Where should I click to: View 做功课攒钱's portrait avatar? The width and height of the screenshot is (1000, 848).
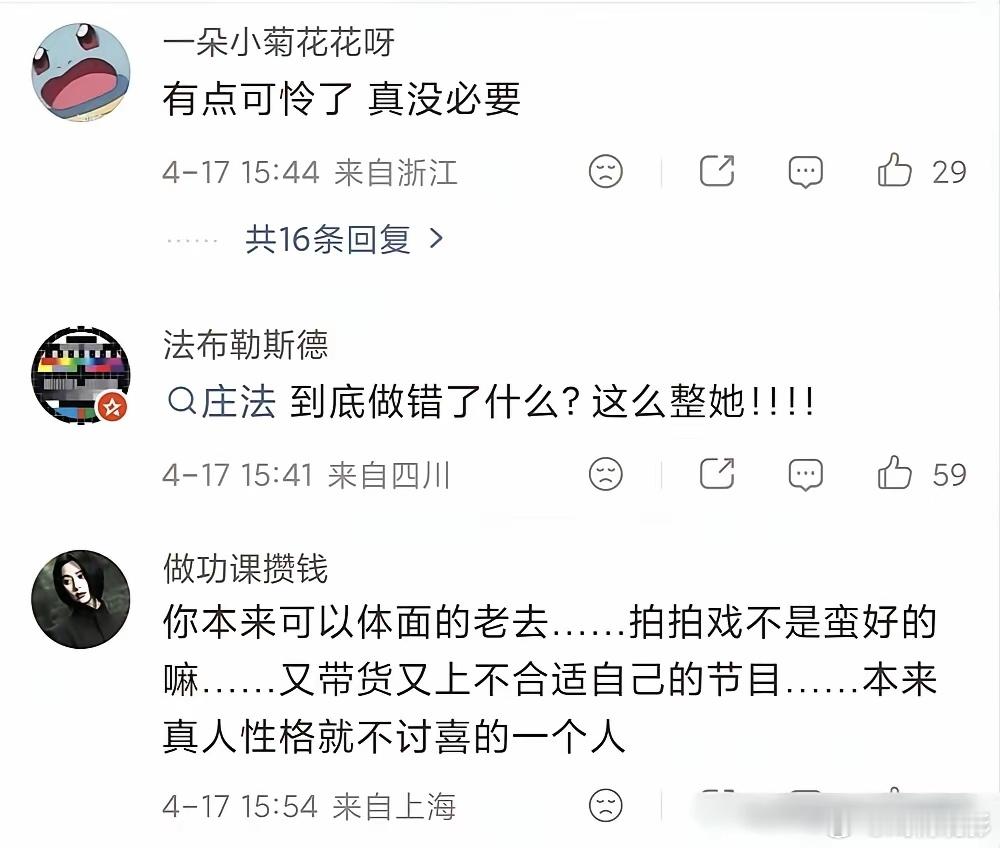click(80, 599)
